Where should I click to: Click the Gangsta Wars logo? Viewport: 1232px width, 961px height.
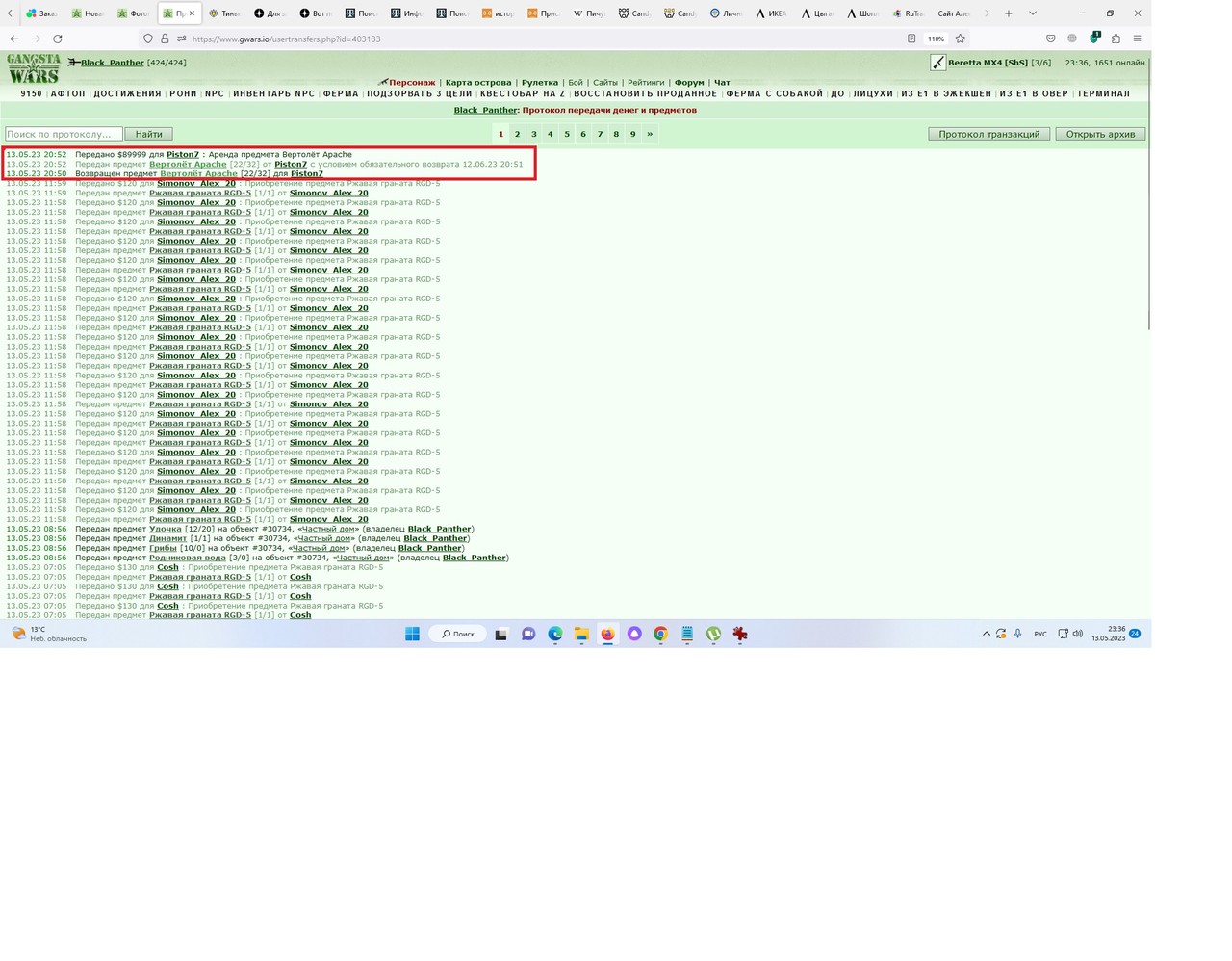point(34,68)
